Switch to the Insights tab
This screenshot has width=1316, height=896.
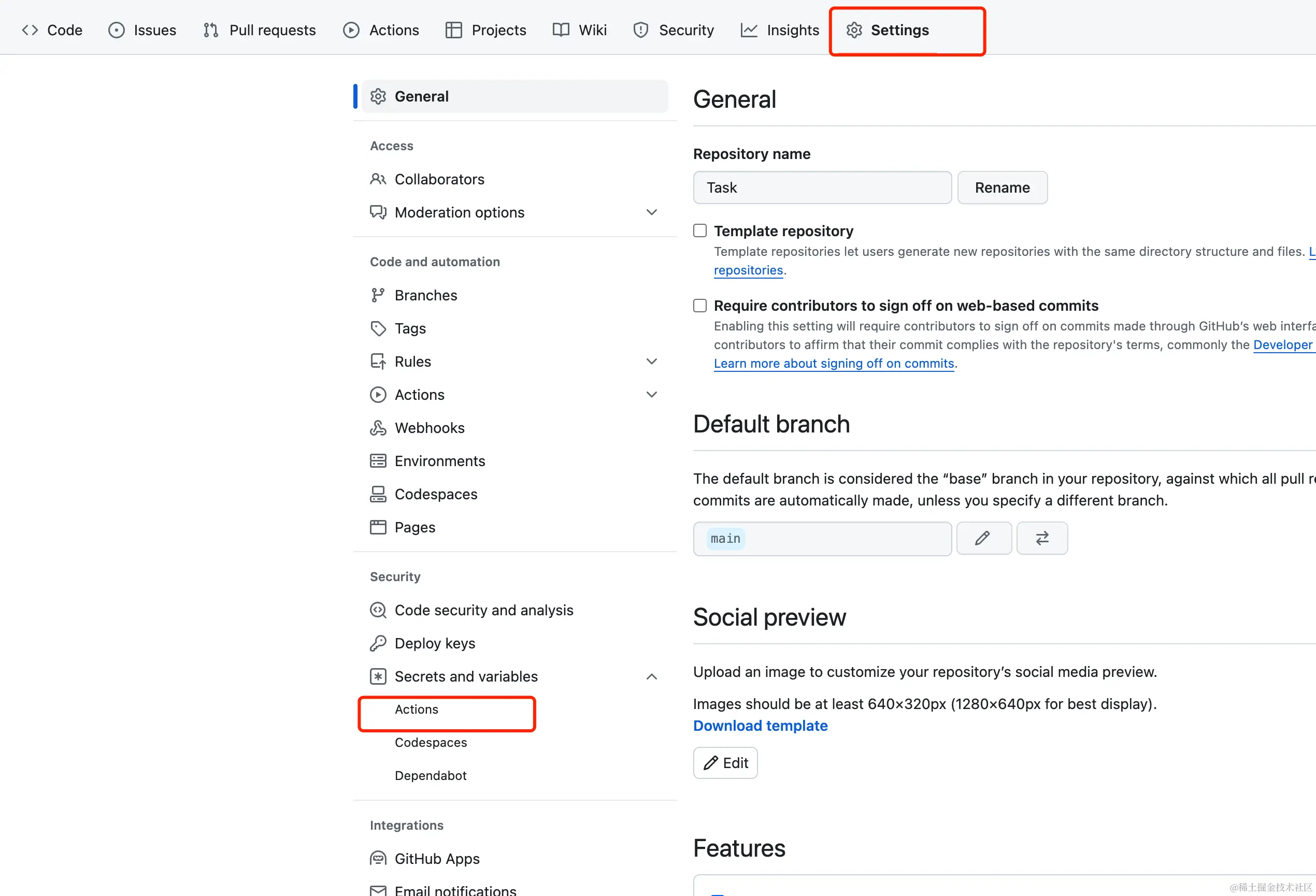780,30
